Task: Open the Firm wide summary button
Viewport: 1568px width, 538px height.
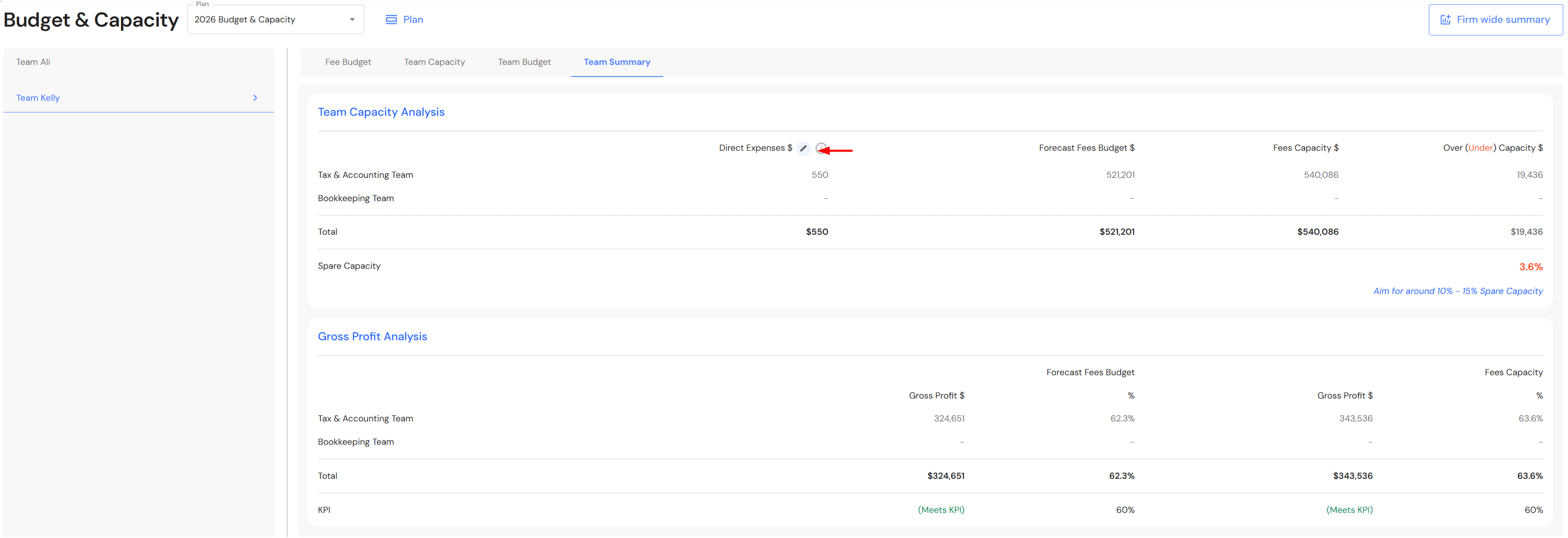Action: tap(1495, 20)
